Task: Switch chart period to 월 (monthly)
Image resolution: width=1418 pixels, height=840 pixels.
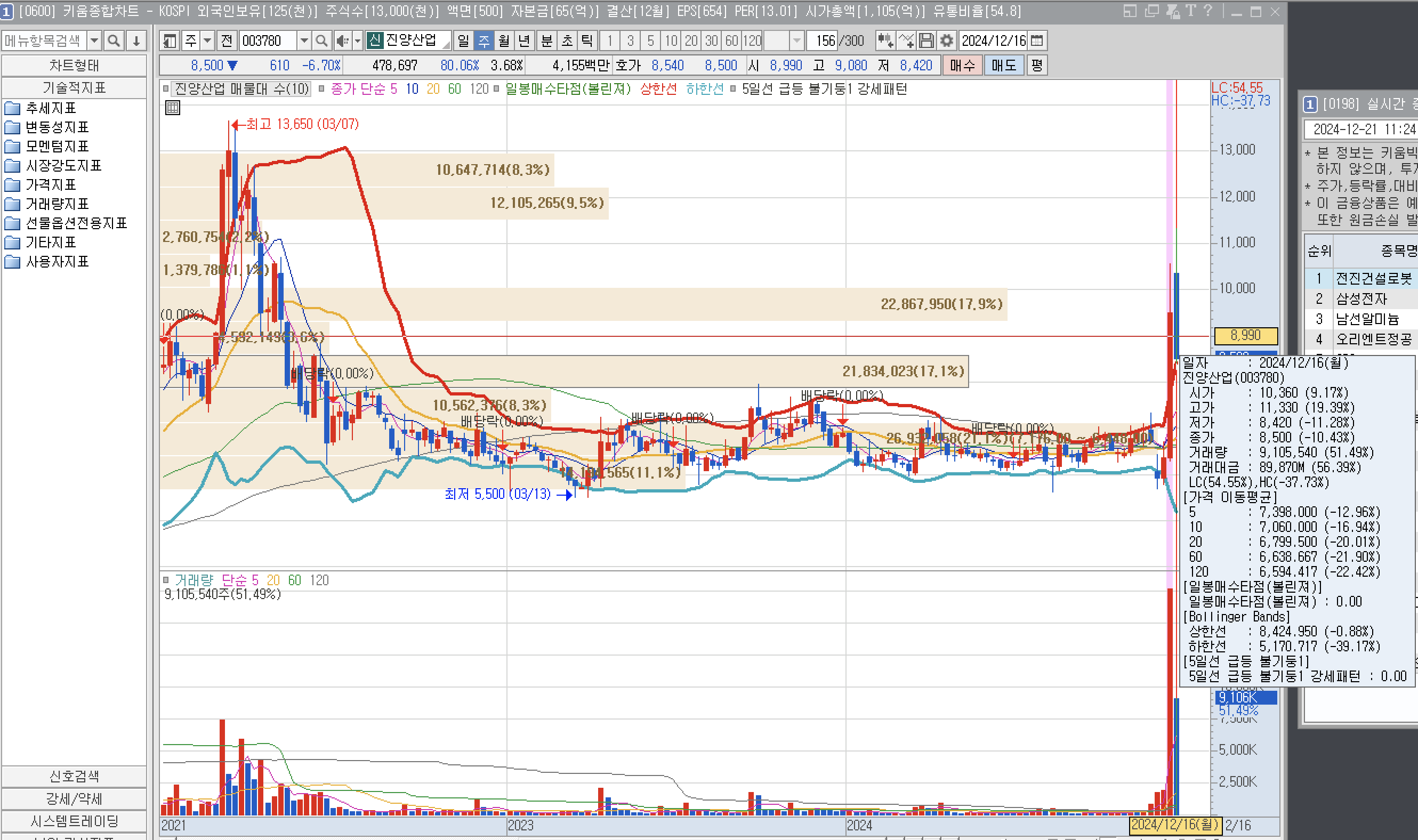Action: pos(504,41)
